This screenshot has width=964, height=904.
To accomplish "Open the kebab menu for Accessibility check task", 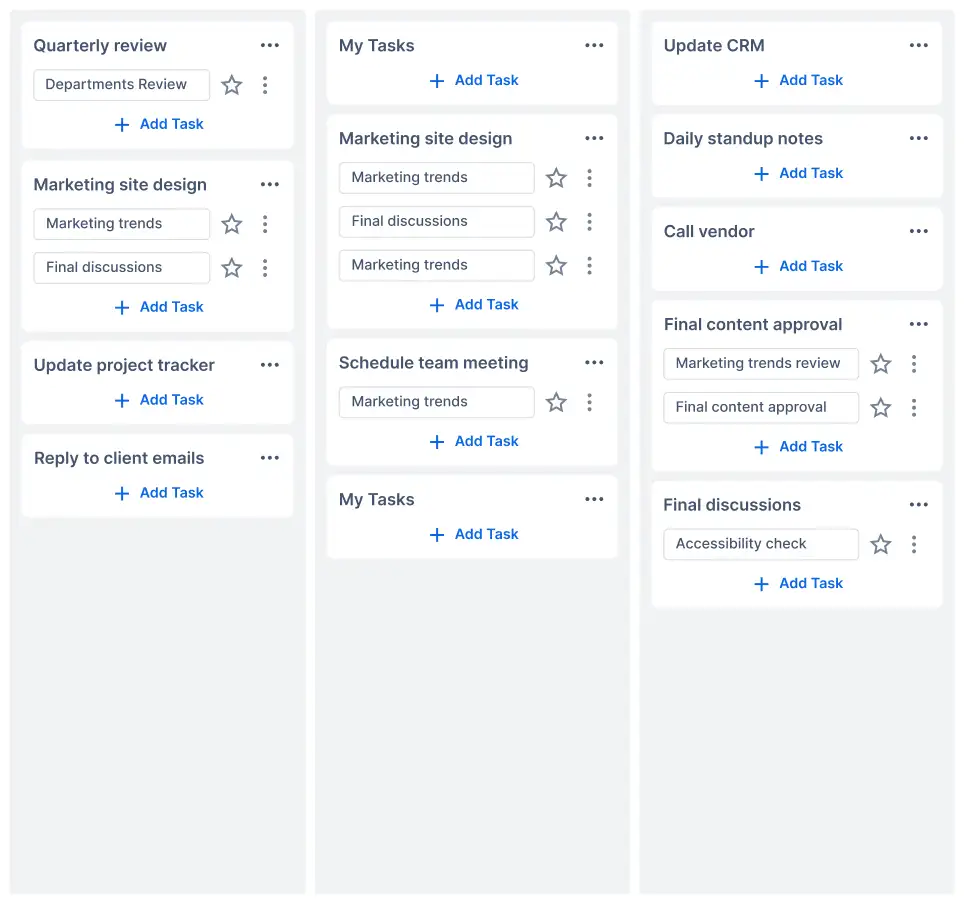I will point(914,544).
